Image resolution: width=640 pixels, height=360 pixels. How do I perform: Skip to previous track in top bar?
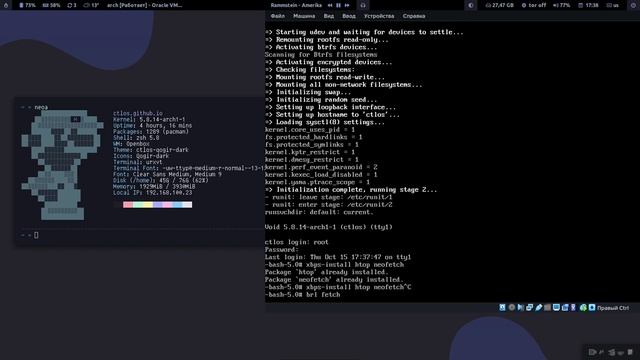pyautogui.click(x=330, y=5)
